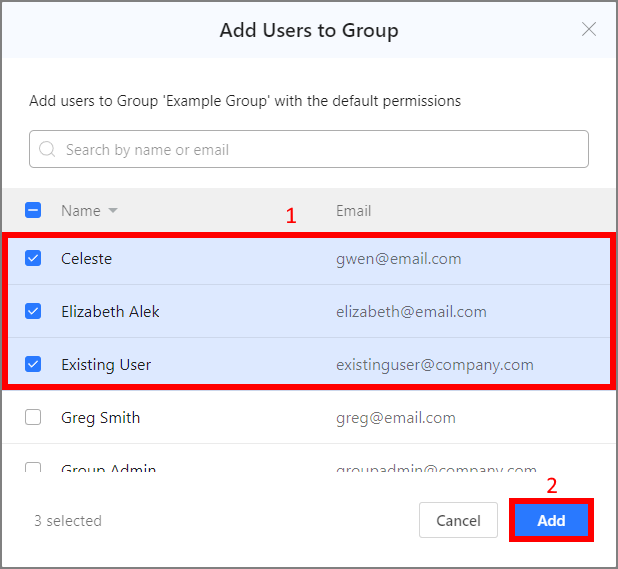Select the Greg Smith name
The height and width of the screenshot is (569, 618).
[x=100, y=418]
